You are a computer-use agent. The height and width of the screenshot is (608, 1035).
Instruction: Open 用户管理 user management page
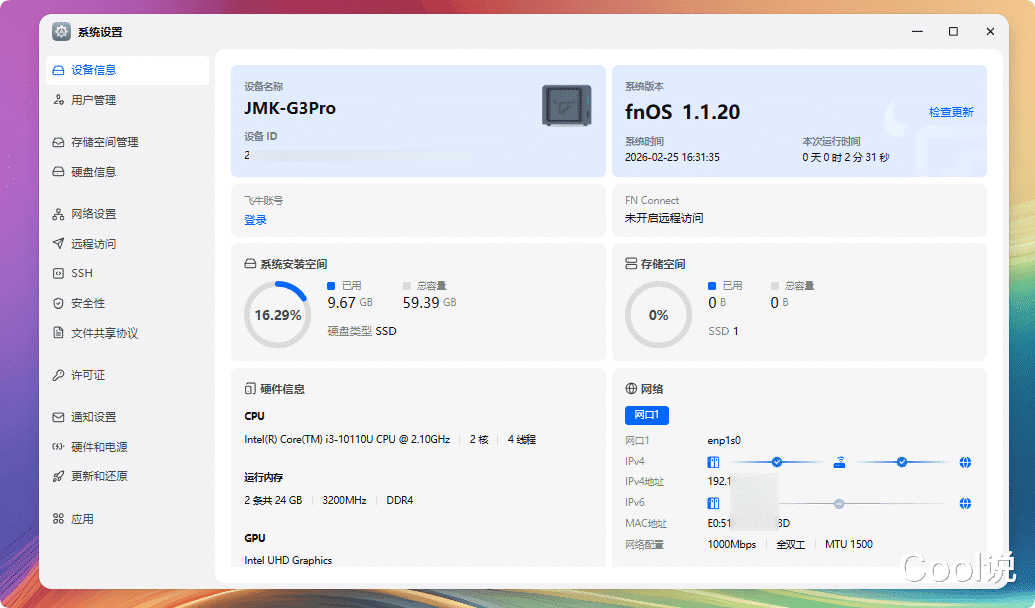(93, 100)
